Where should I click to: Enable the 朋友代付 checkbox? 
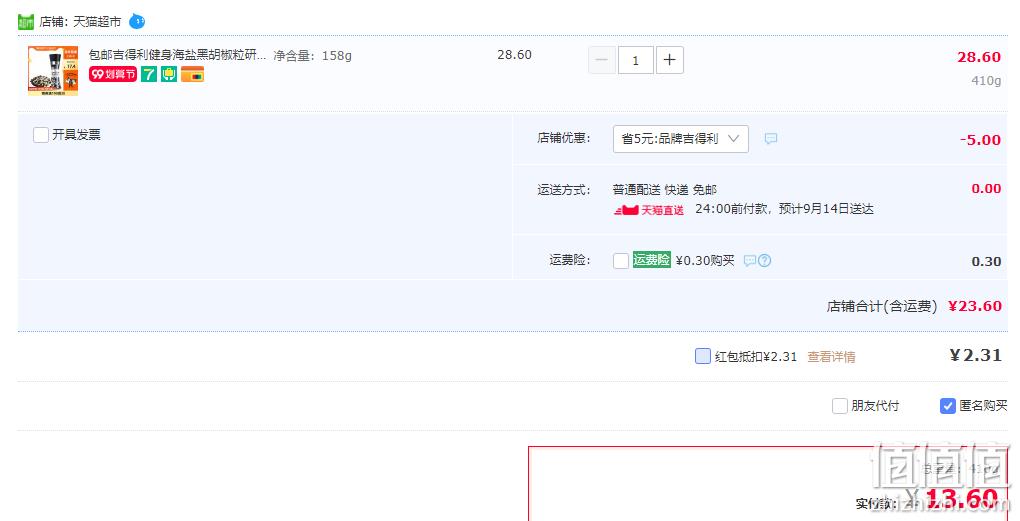pyautogui.click(x=840, y=406)
